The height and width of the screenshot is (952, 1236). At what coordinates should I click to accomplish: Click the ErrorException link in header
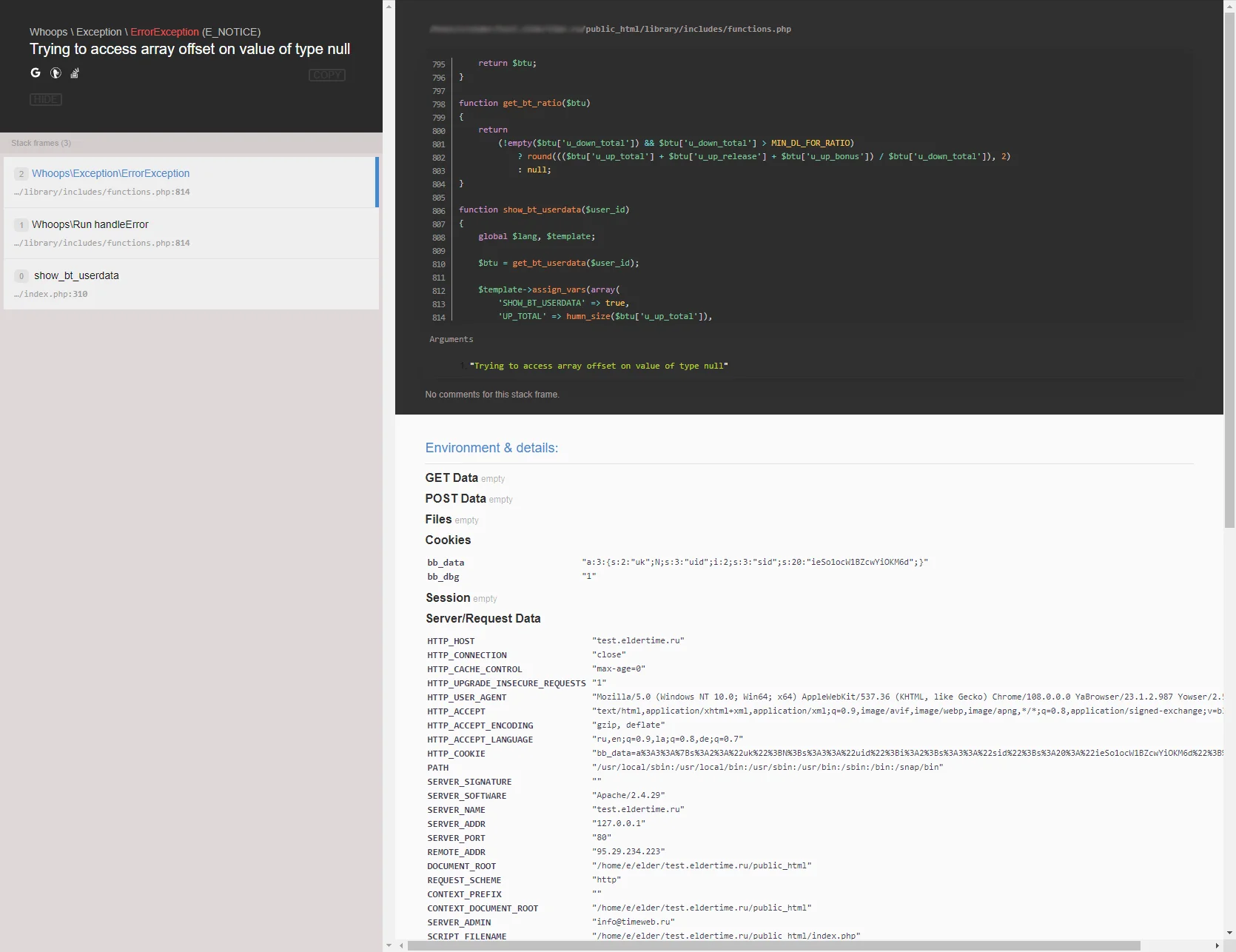pyautogui.click(x=164, y=32)
